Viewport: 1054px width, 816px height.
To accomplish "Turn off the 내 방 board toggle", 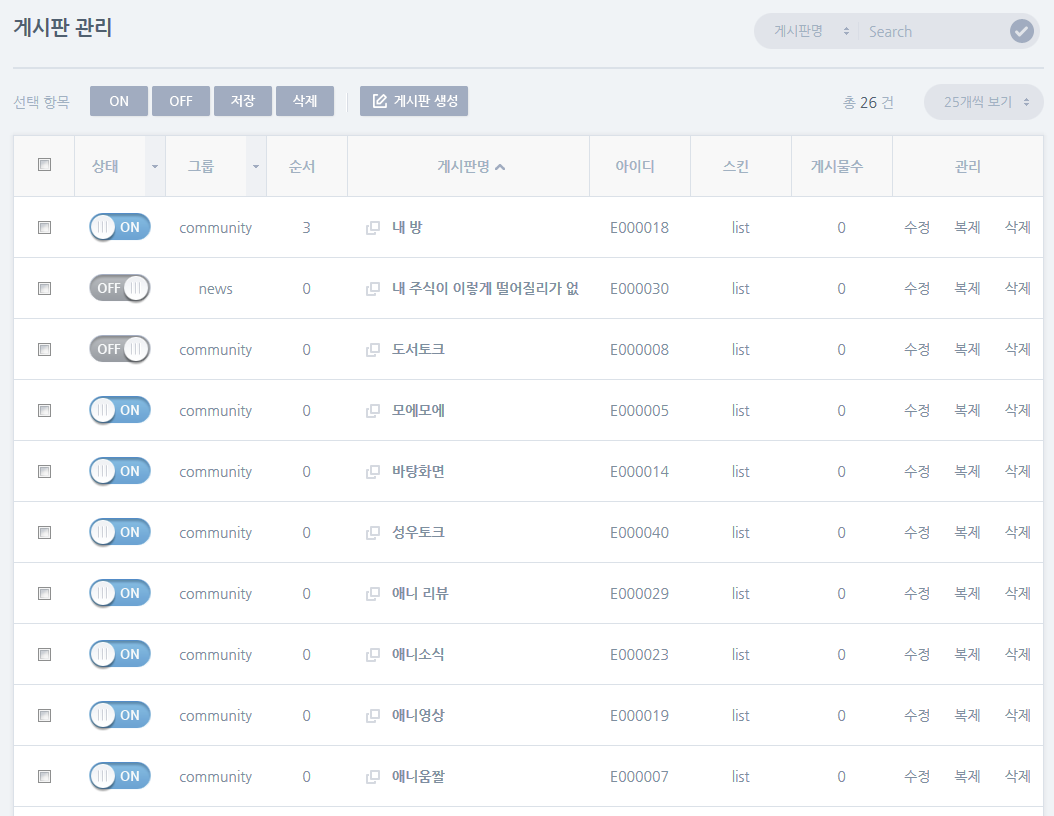I will 120,227.
